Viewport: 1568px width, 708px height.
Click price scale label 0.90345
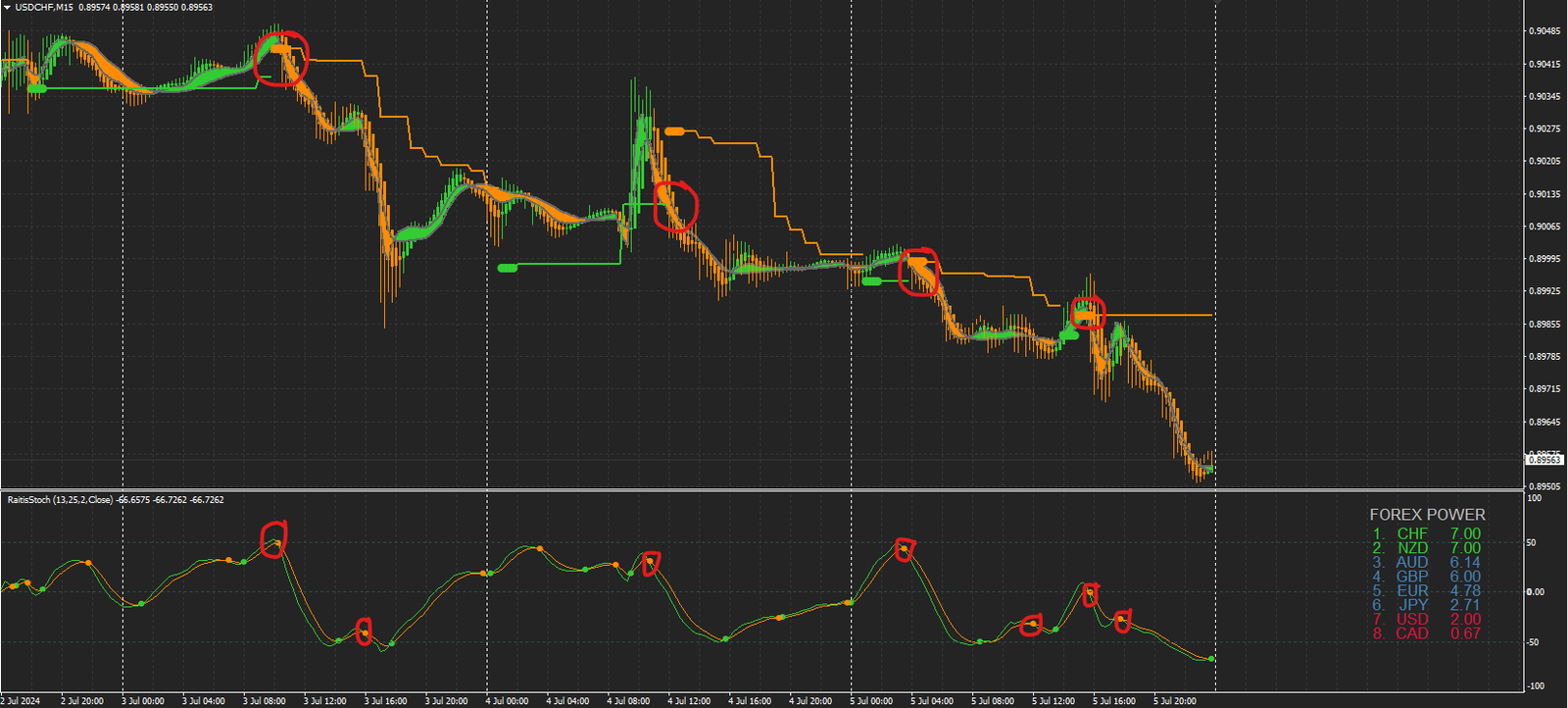(x=1544, y=96)
